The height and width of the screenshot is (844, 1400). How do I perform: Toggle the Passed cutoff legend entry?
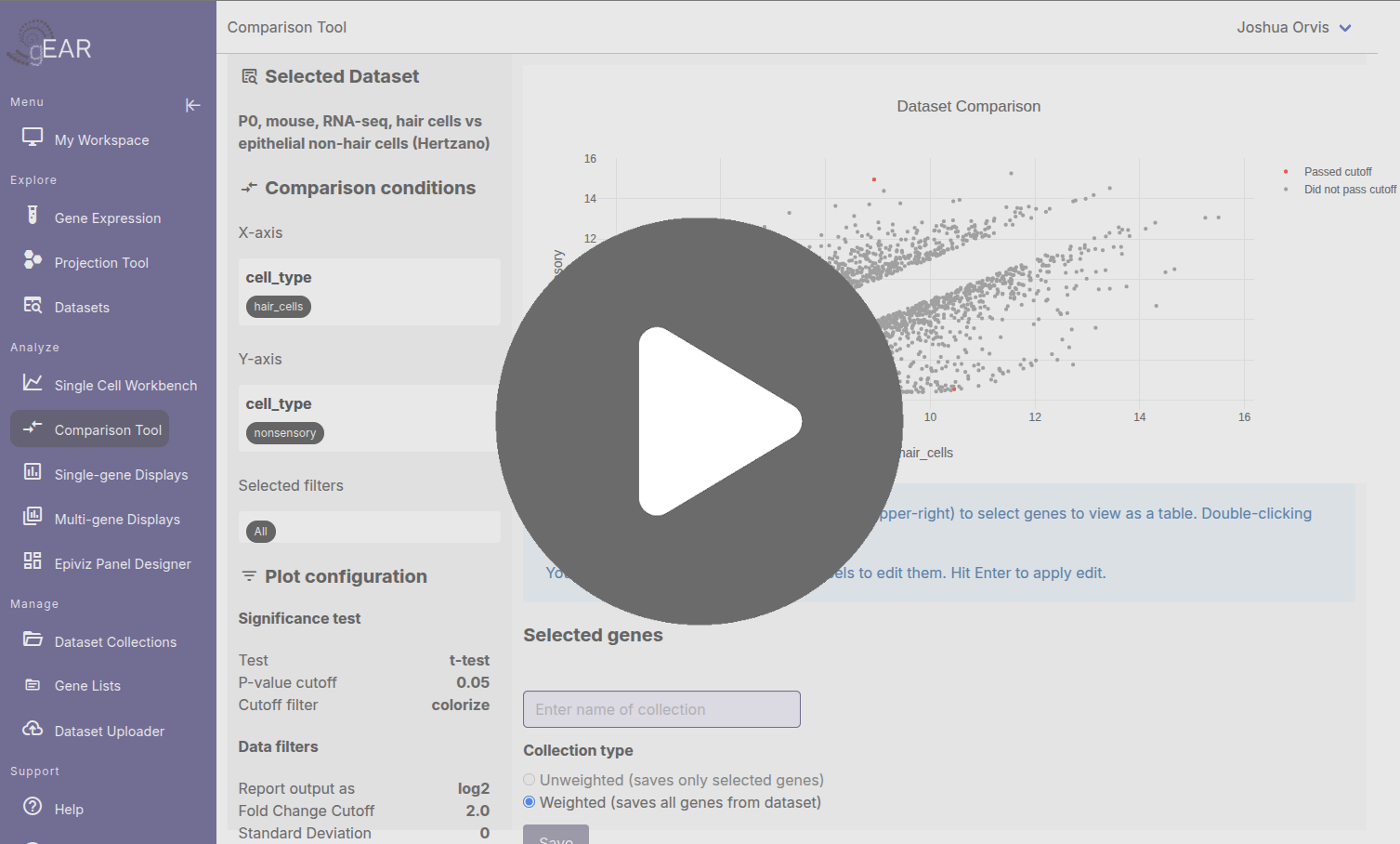[1338, 171]
